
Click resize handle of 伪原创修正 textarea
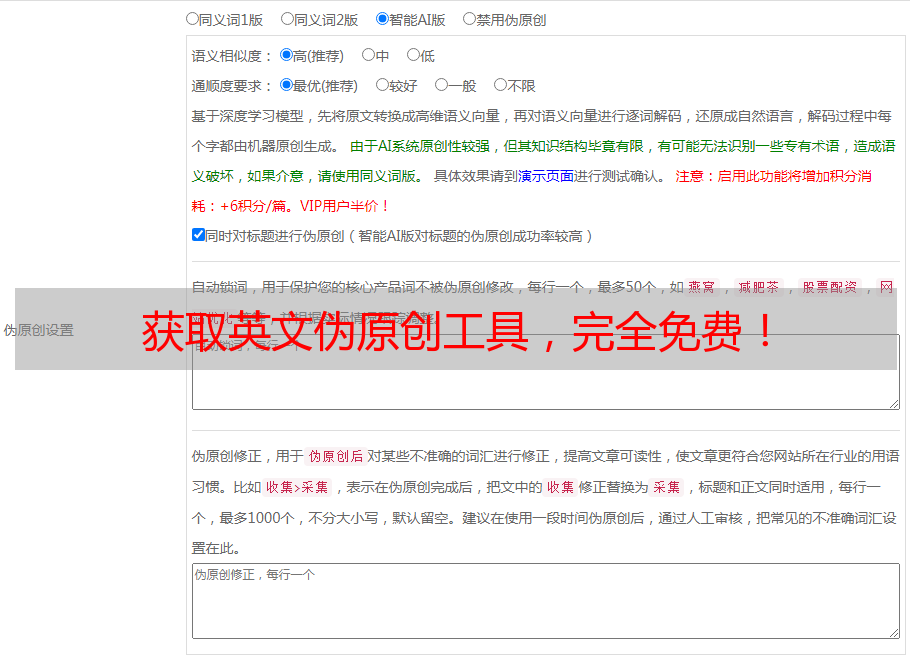894,633
